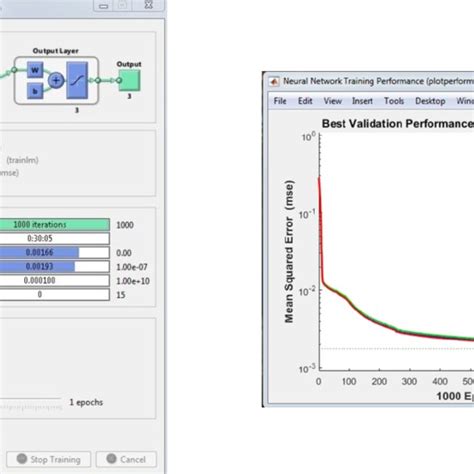Click the 1000 iterations progress bar

coord(54,225)
